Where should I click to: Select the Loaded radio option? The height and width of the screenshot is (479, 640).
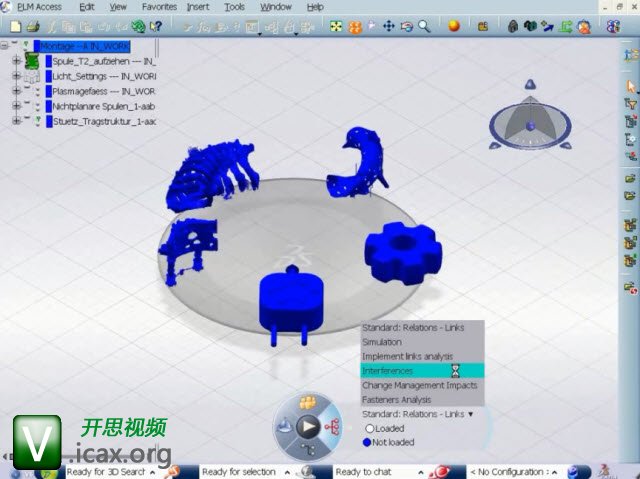pyautogui.click(x=369, y=428)
